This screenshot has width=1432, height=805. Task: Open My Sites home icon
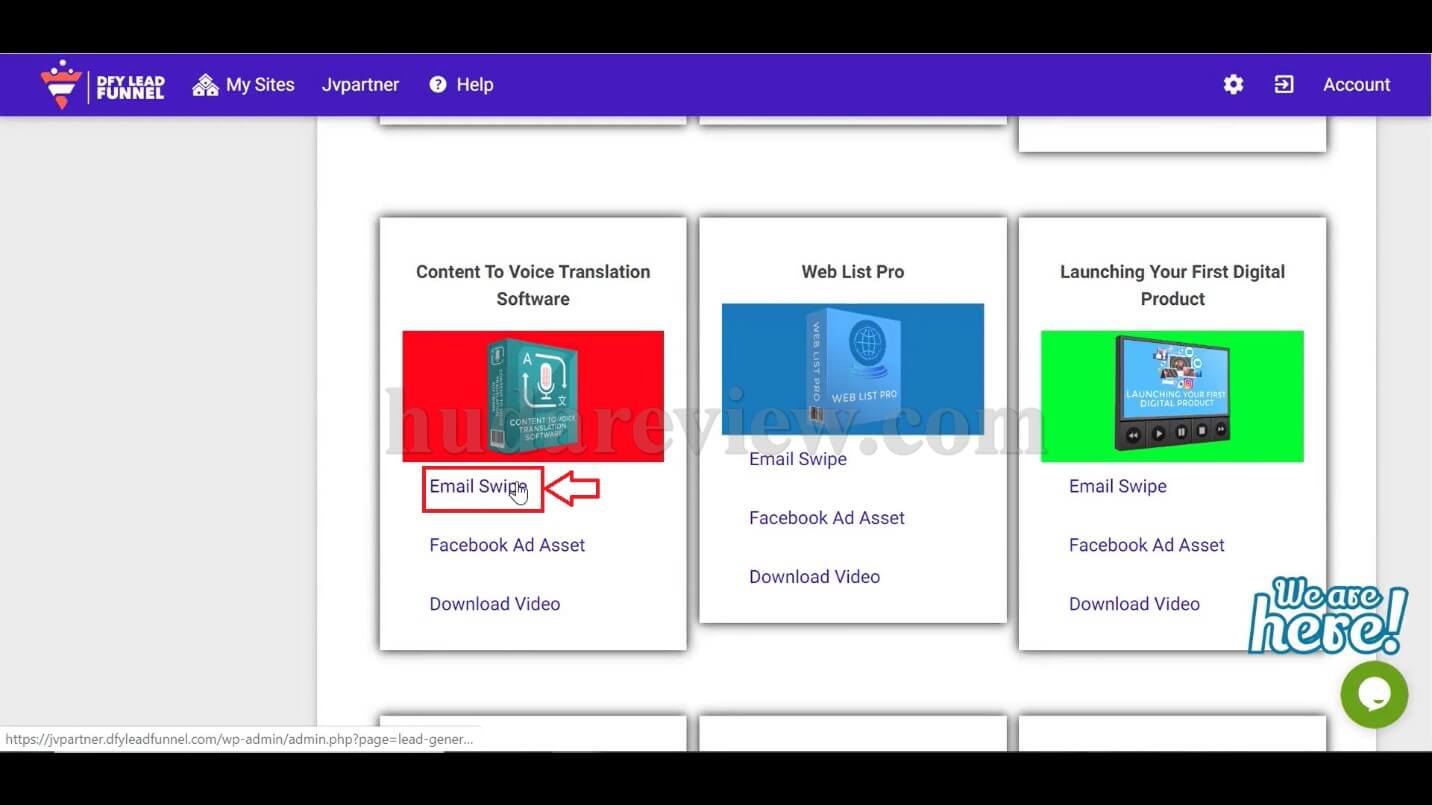(x=205, y=85)
